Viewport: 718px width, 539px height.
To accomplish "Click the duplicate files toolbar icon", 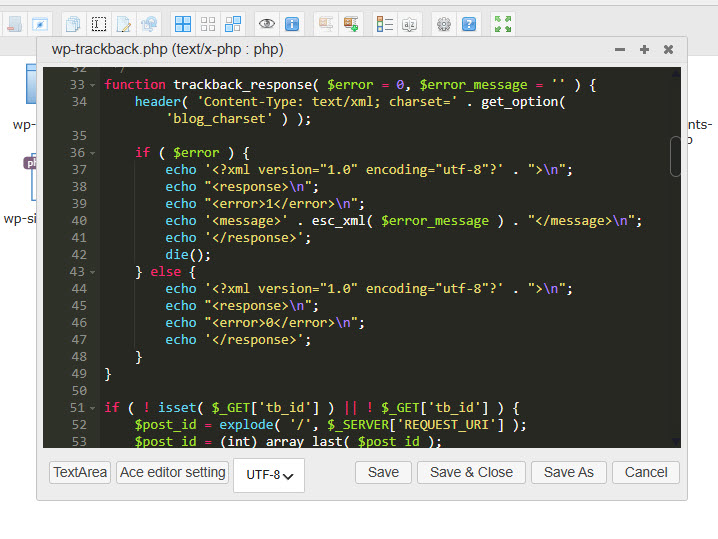I will [x=73, y=24].
